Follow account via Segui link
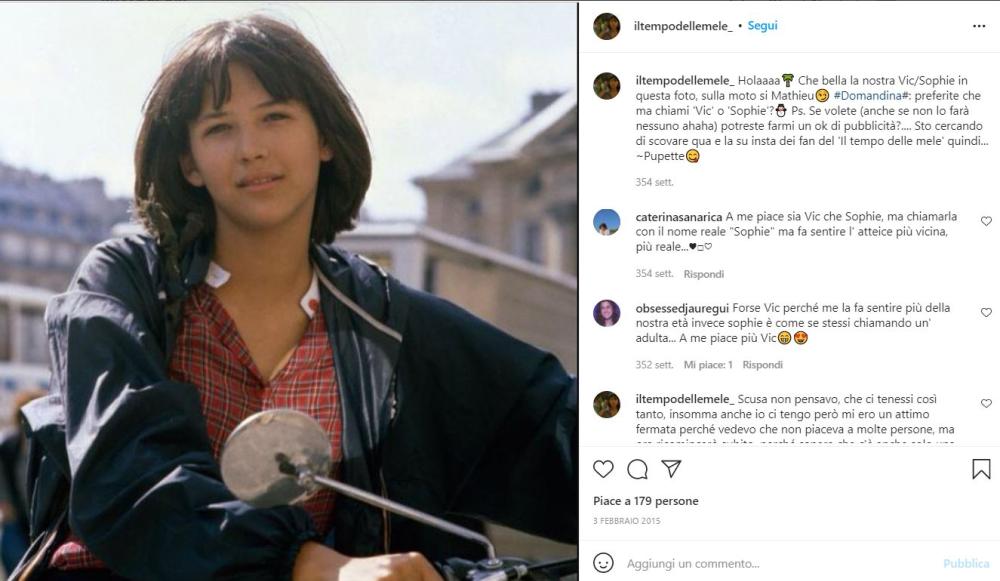This screenshot has width=1000, height=581. [x=762, y=26]
